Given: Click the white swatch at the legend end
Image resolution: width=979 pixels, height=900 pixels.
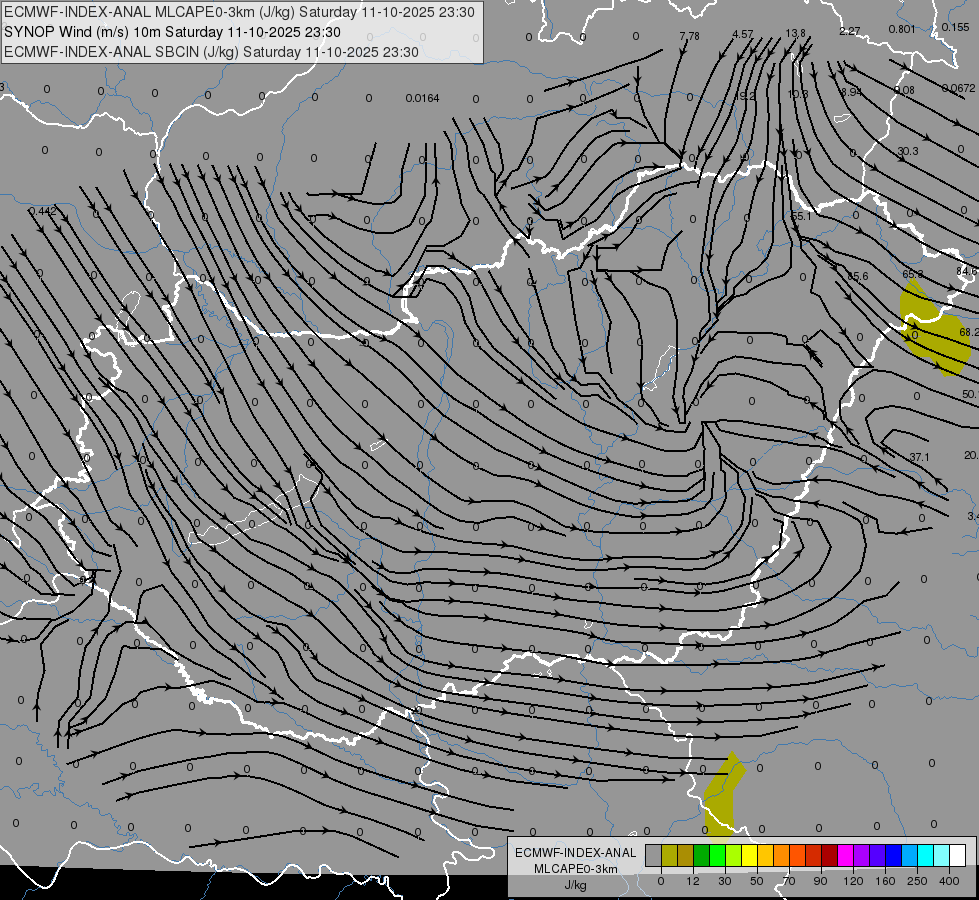Looking at the screenshot, I should [958, 856].
